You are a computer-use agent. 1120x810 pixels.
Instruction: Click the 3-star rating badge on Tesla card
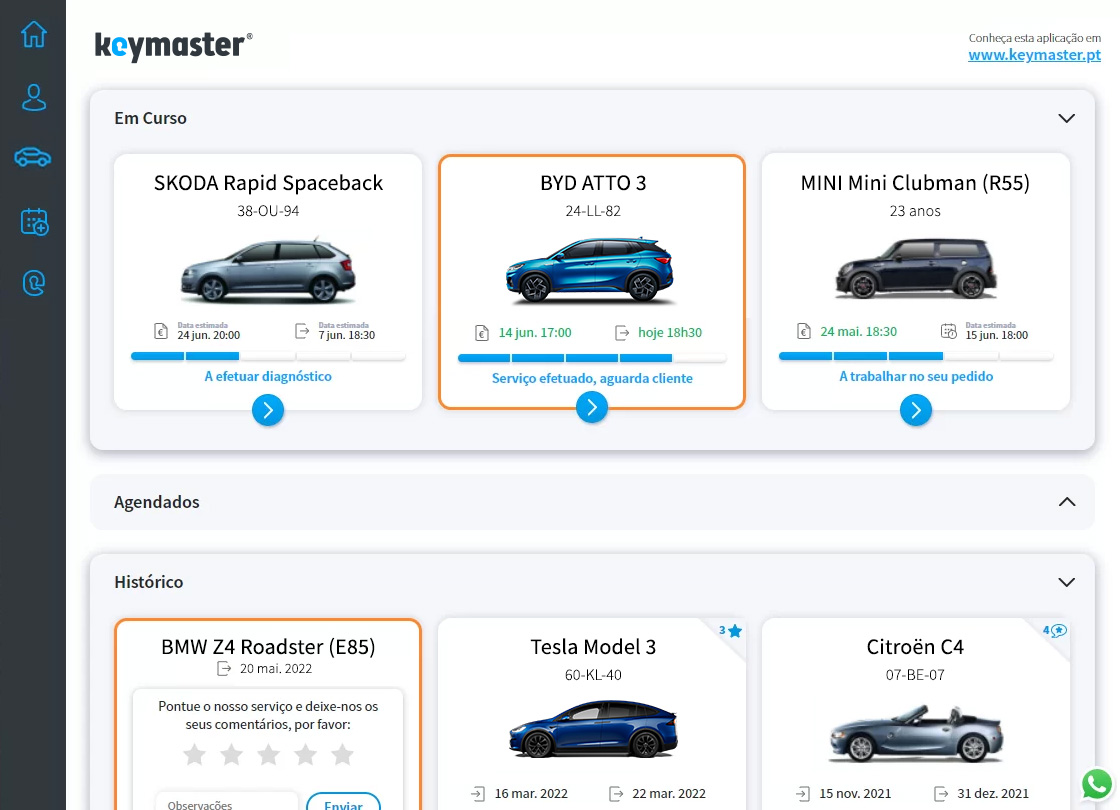pos(730,631)
